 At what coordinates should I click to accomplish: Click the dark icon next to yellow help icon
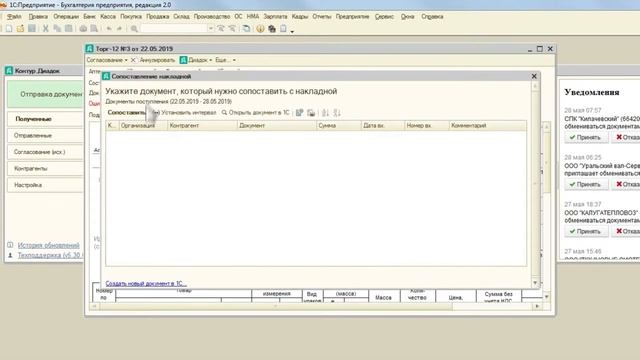[272, 29]
